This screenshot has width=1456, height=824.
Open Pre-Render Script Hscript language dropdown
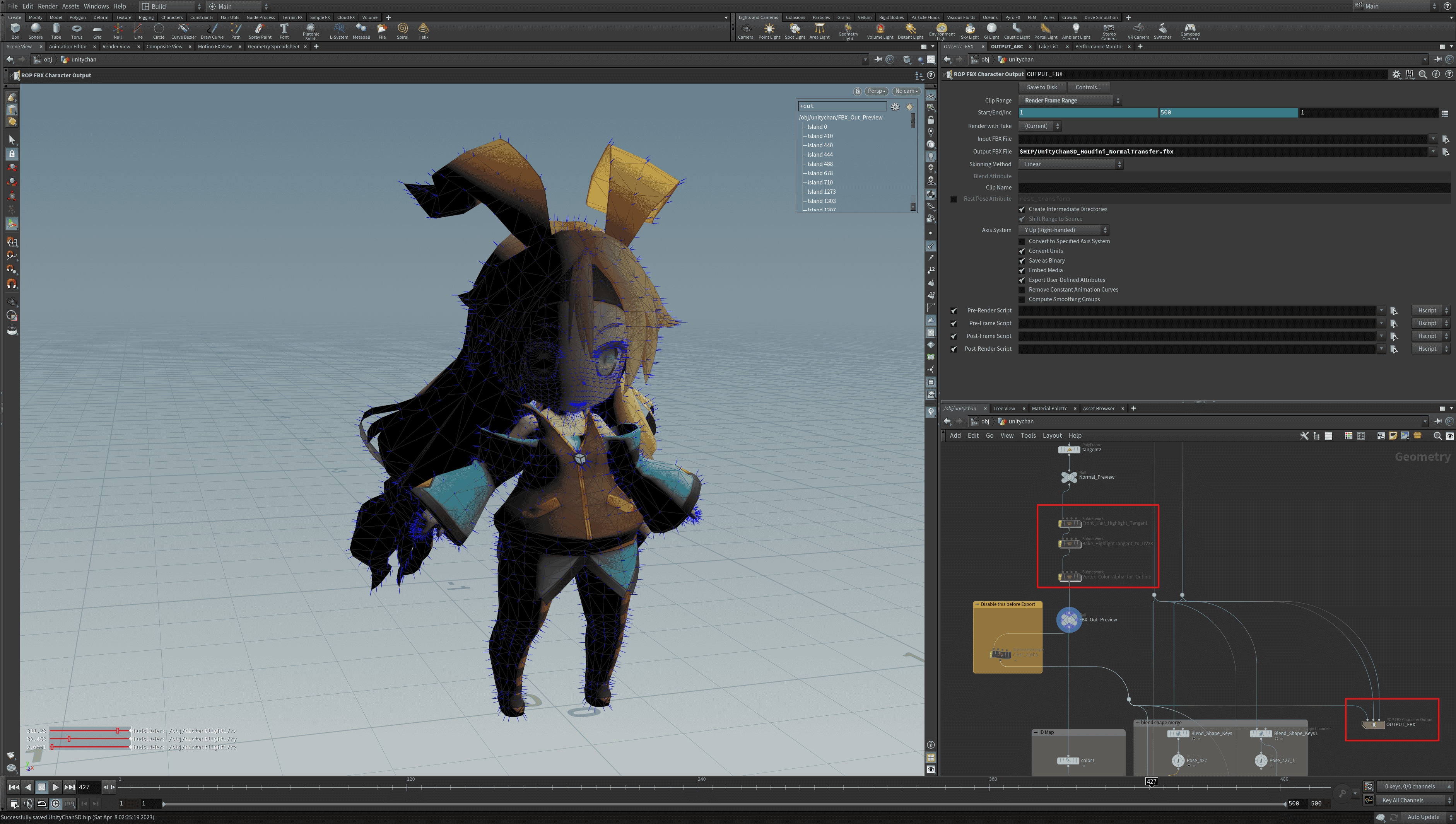tap(1430, 311)
